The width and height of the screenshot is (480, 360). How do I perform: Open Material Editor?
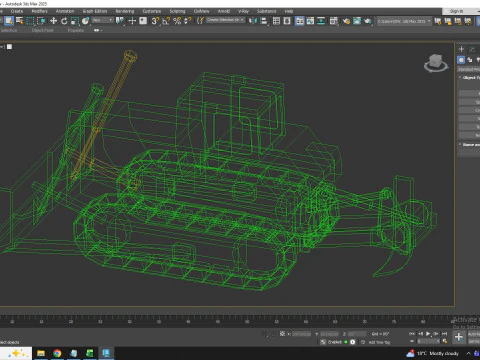click(334, 21)
